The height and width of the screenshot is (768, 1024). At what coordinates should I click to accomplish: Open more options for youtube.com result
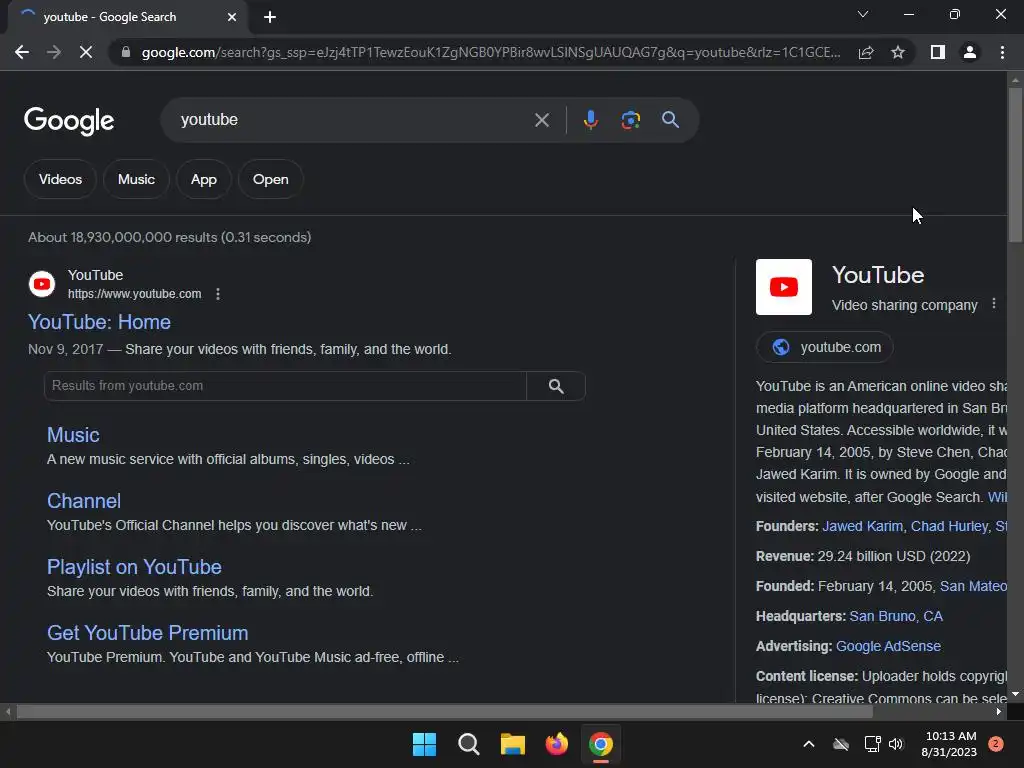[218, 294]
